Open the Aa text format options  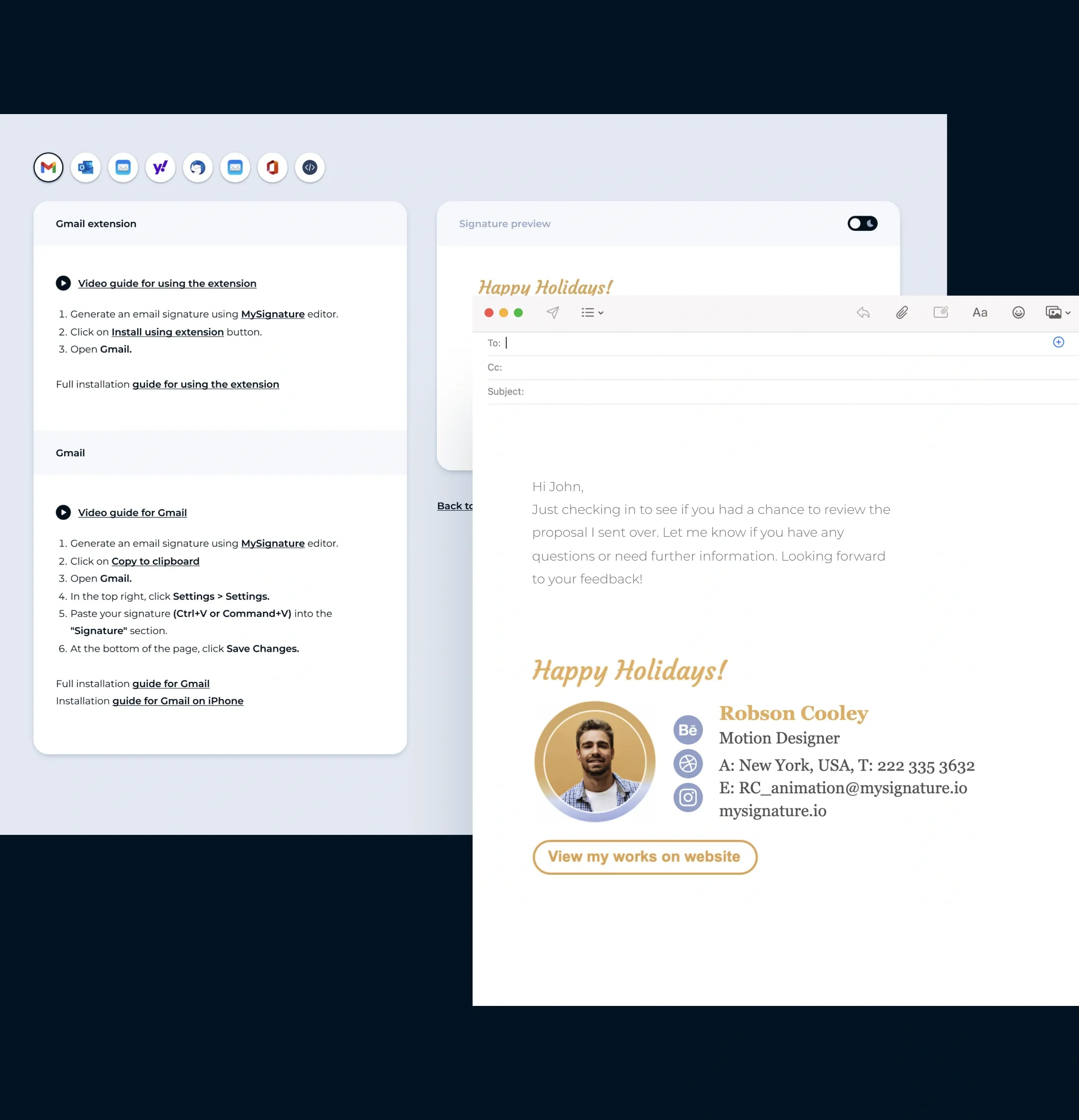pos(980,313)
